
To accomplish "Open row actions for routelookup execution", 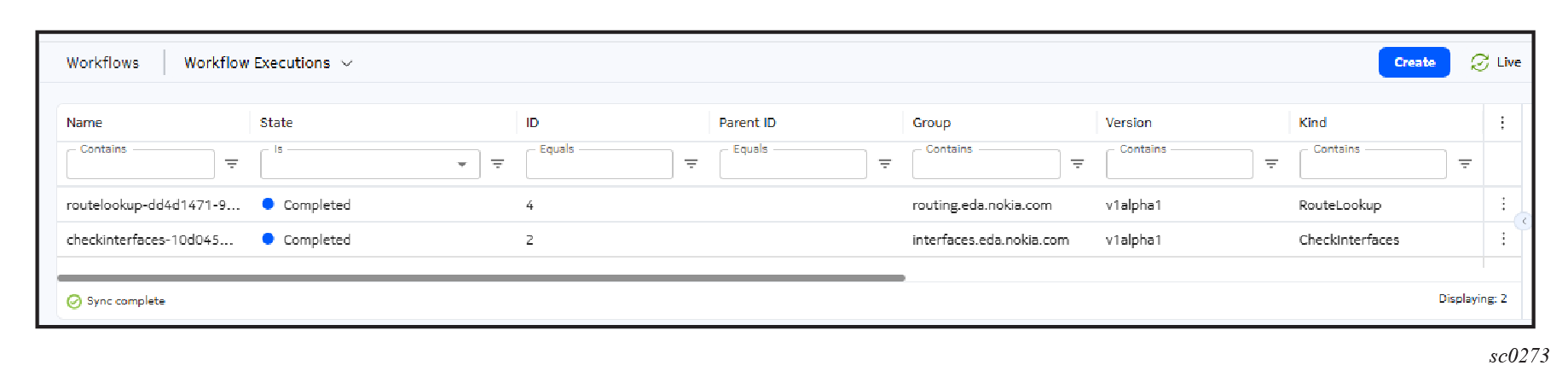I will [x=1503, y=205].
